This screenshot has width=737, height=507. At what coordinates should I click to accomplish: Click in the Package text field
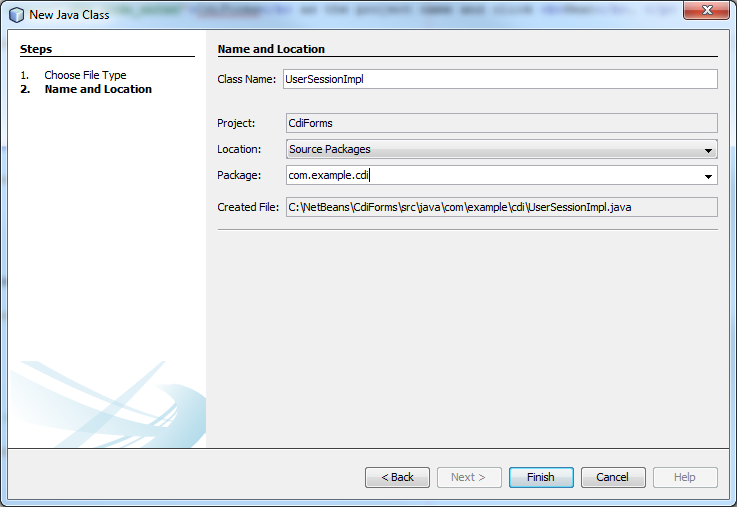[x=493, y=175]
